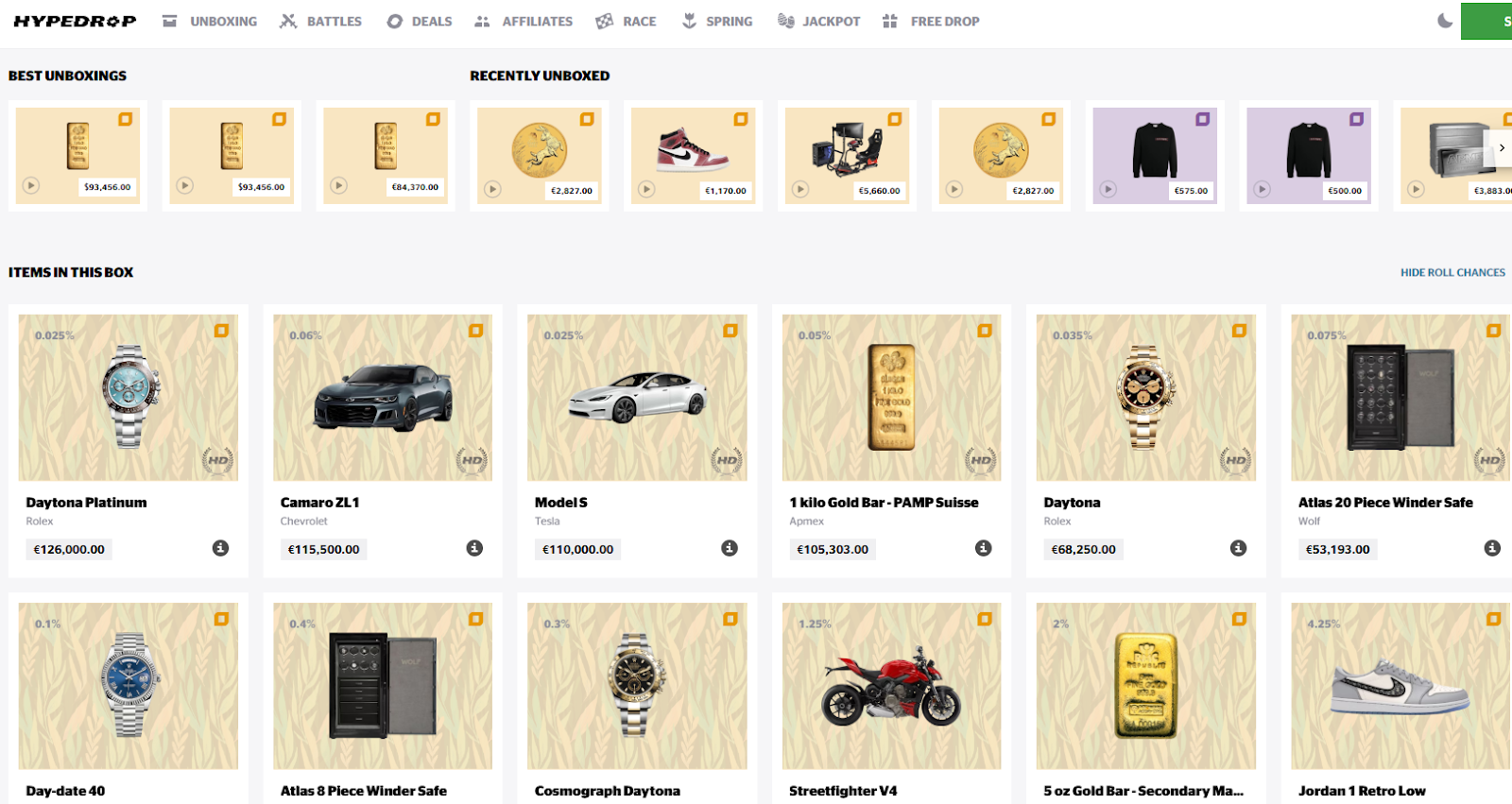
Task: Open info icon for Tesla Model S
Action: [x=729, y=548]
